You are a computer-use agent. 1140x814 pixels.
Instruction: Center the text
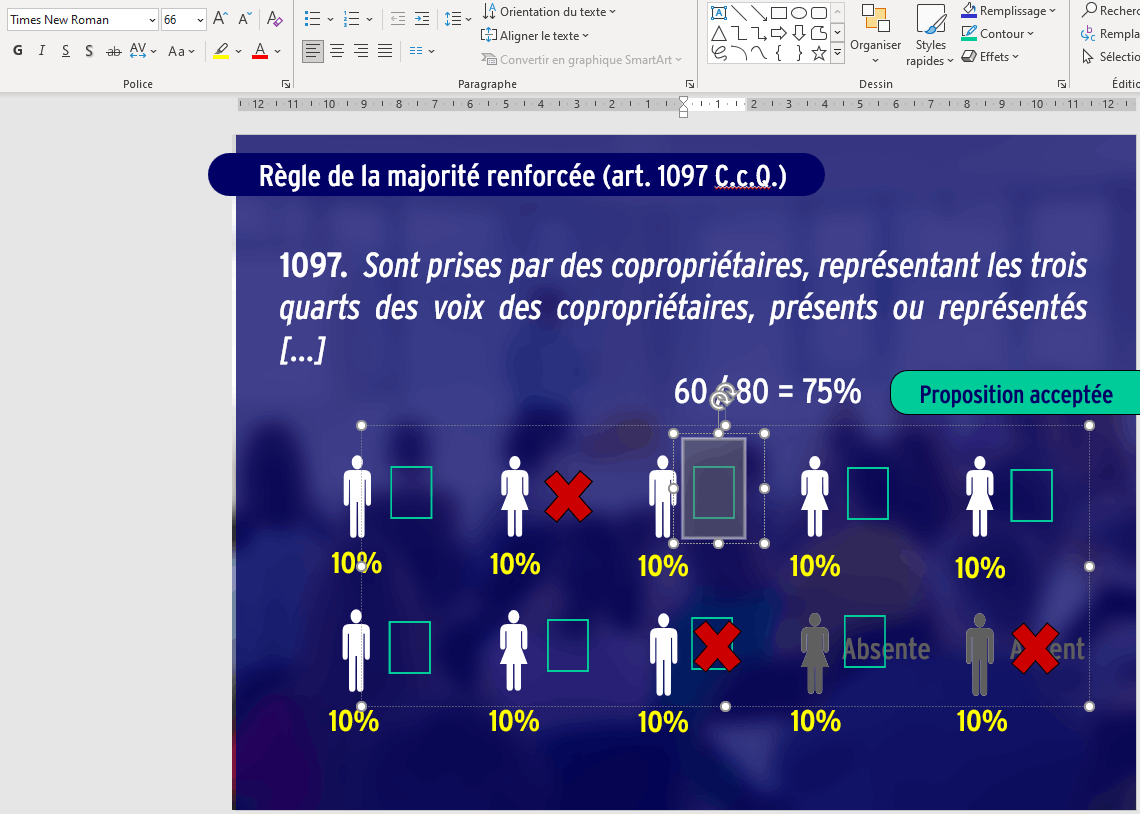pyautogui.click(x=337, y=51)
